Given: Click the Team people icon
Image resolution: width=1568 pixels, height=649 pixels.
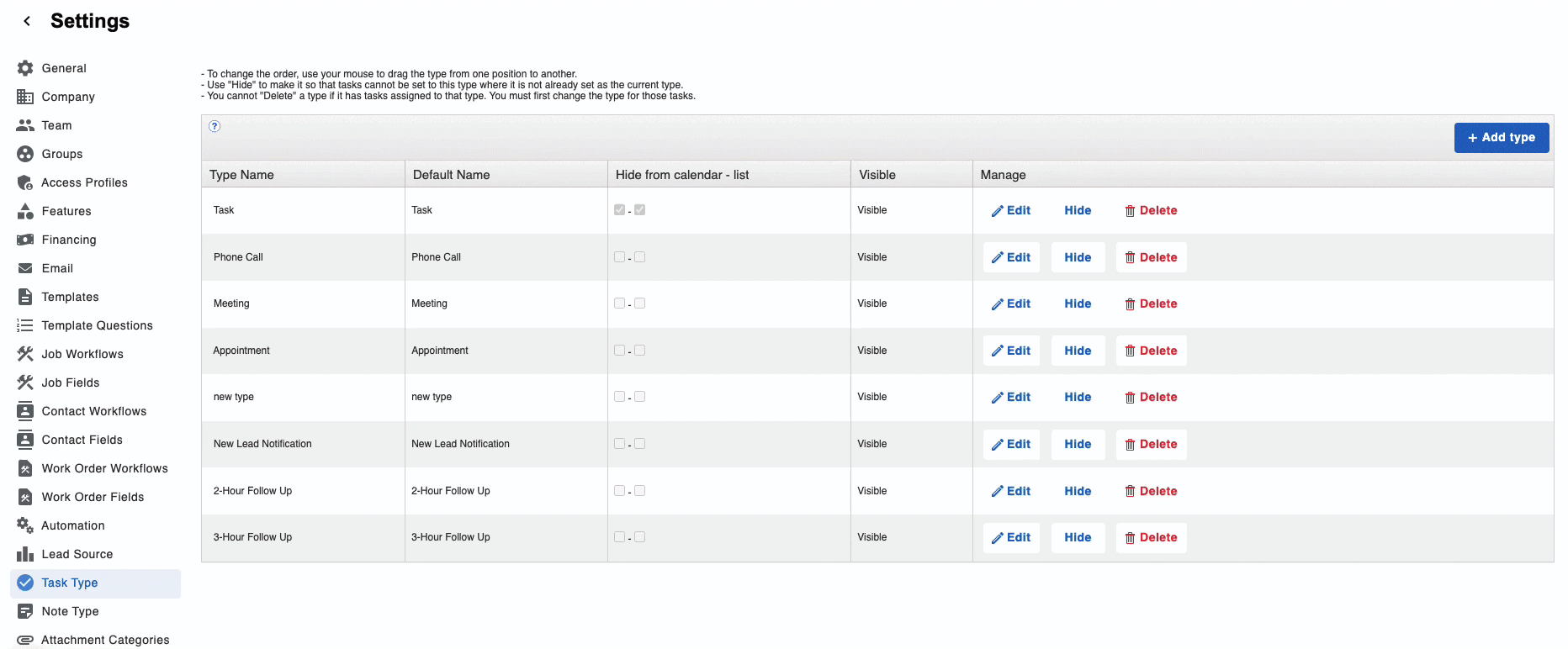Looking at the screenshot, I should (25, 125).
